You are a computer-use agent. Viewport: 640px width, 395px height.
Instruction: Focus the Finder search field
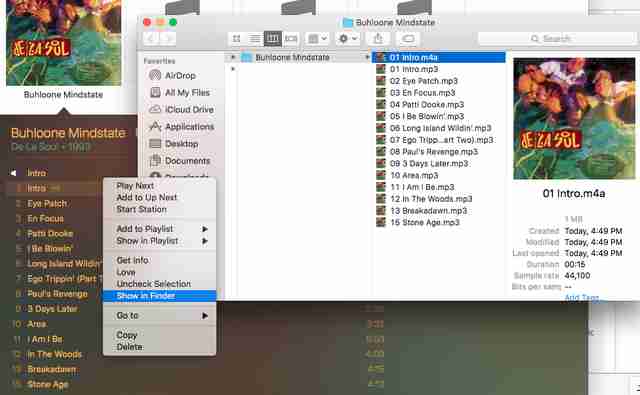coord(557,39)
